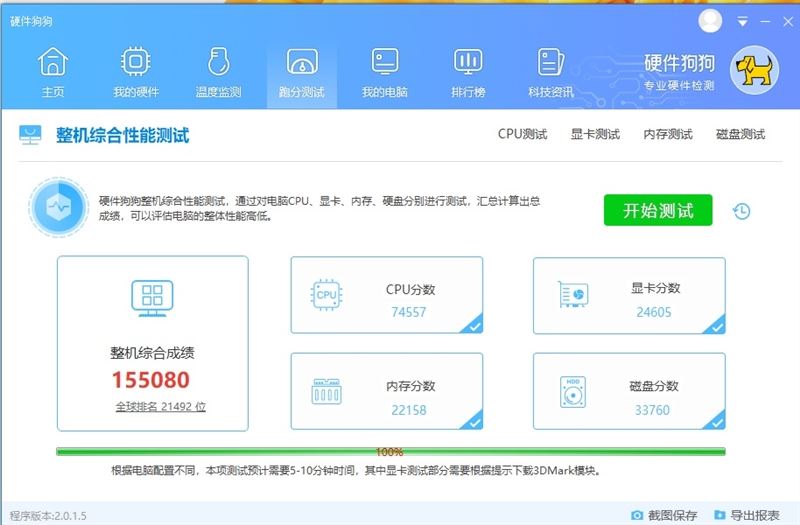The width and height of the screenshot is (800, 525).
Task: Open 我的电脑 computer icon
Action: click(x=385, y=62)
